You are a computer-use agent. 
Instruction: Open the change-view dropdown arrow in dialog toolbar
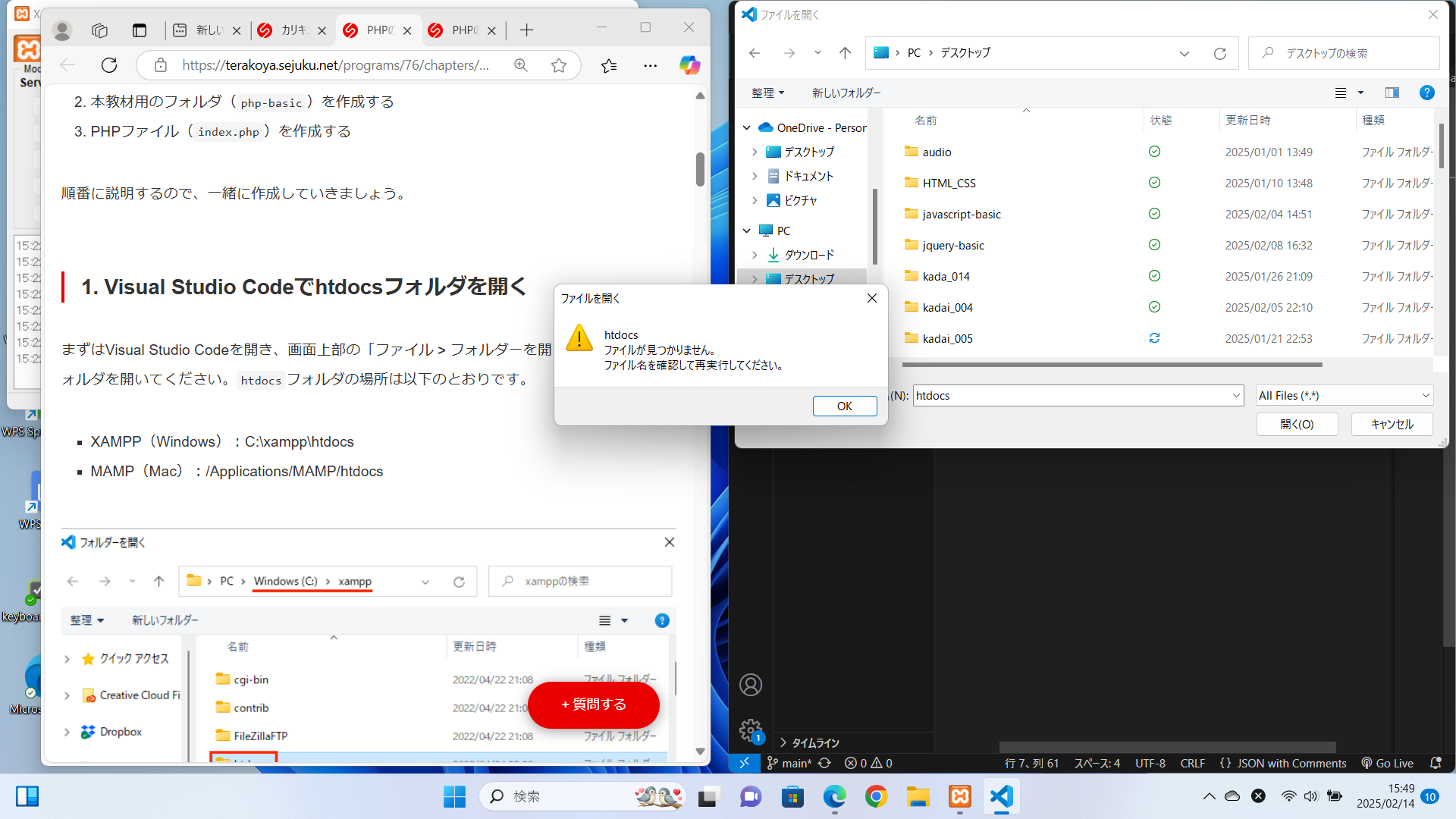1360,93
